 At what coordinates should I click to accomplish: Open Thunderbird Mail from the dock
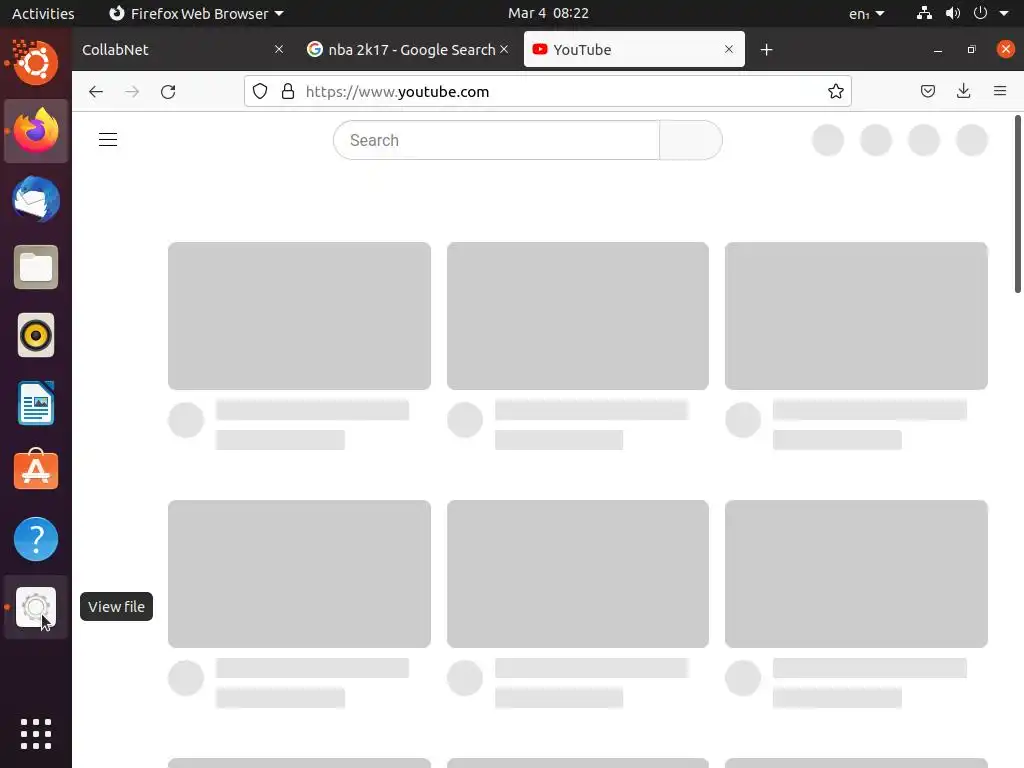coord(36,199)
